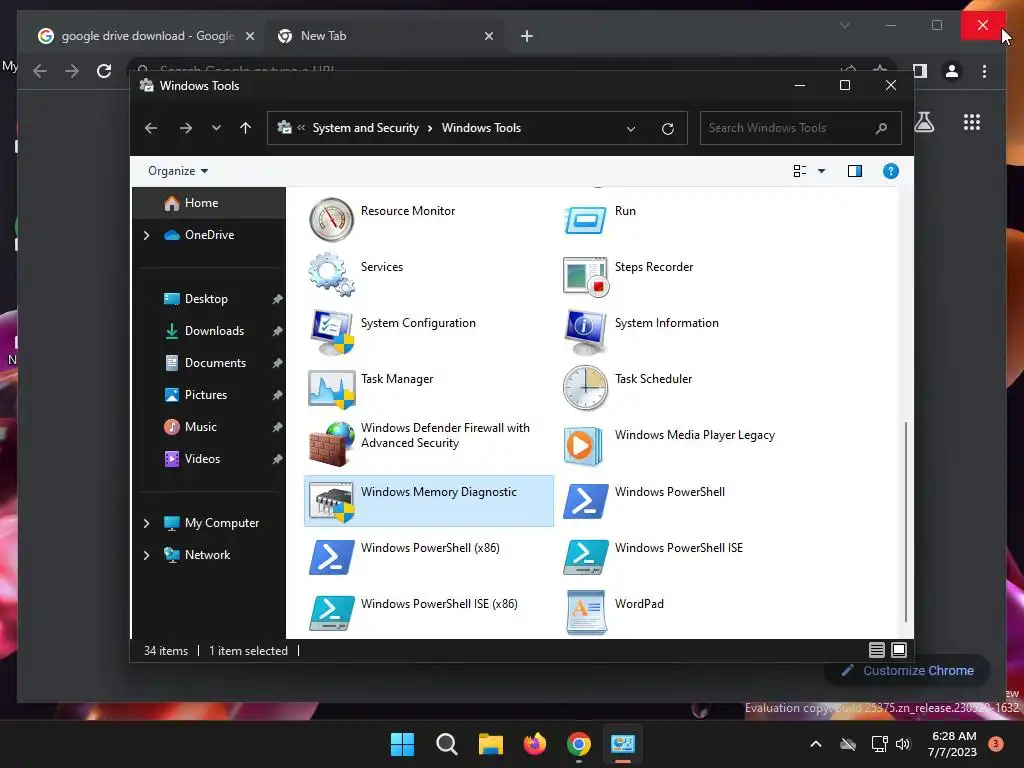The image size is (1024, 768).
Task: Open Chrome three-dot menu
Action: 984,71
